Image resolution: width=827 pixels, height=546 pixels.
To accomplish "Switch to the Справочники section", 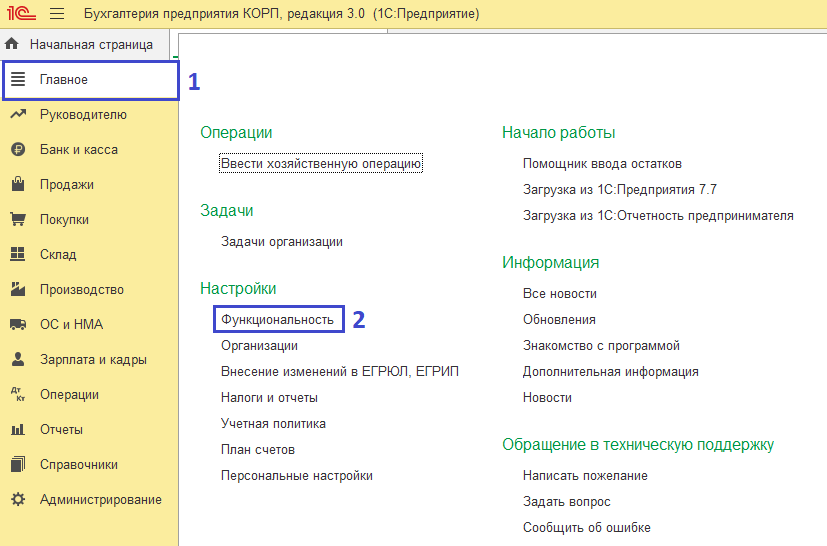I will point(79,464).
